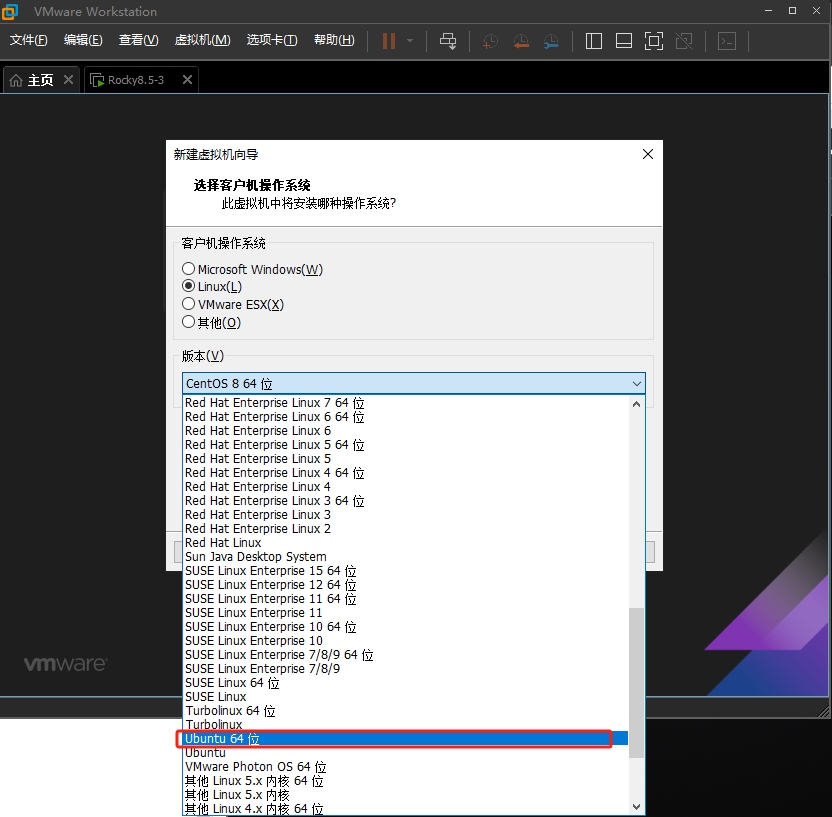The height and width of the screenshot is (817, 832).
Task: Select Red Hat Enterprise Linux 4 64 位
Action: (x=405, y=473)
